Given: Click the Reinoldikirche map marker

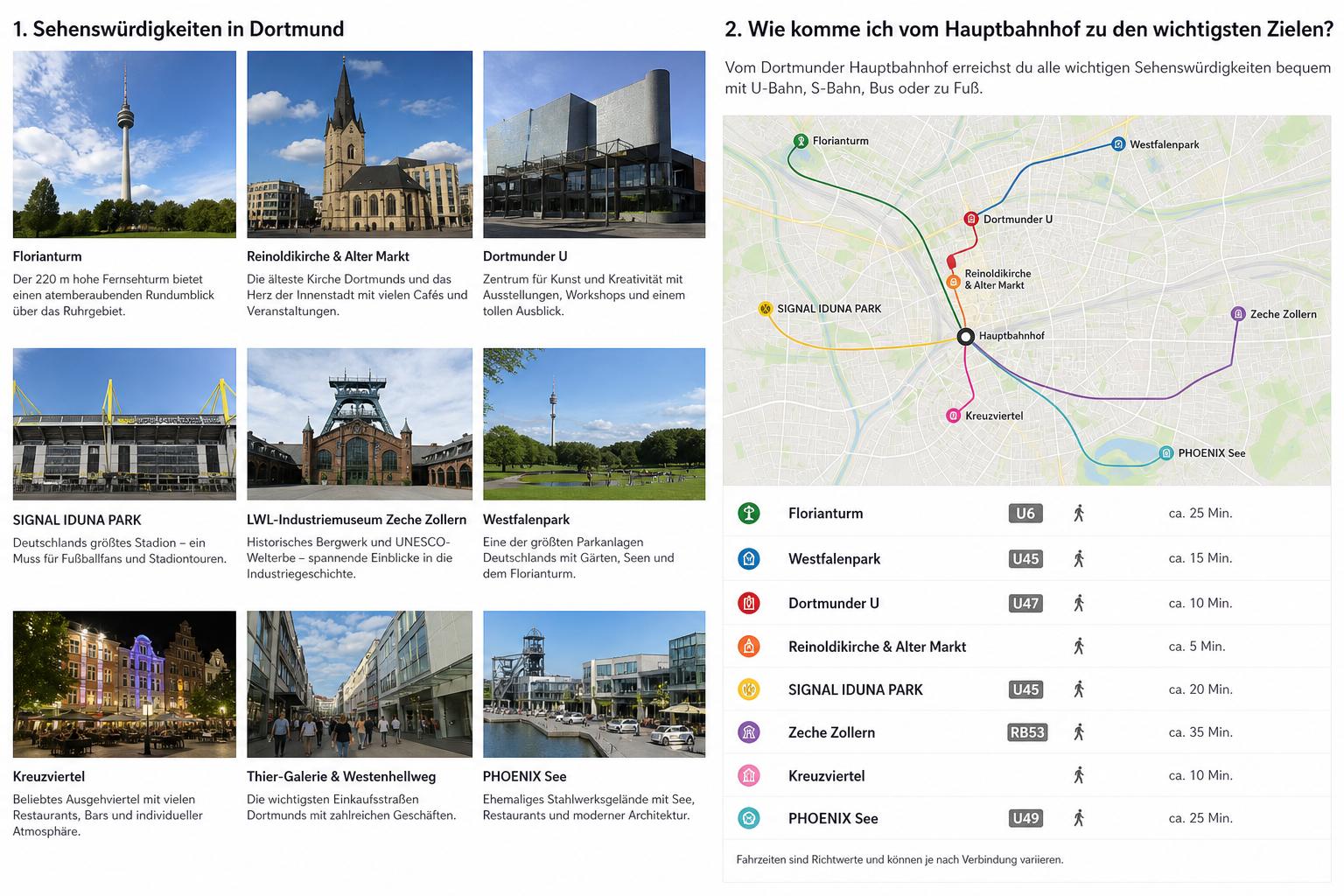Looking at the screenshot, I should click(954, 282).
